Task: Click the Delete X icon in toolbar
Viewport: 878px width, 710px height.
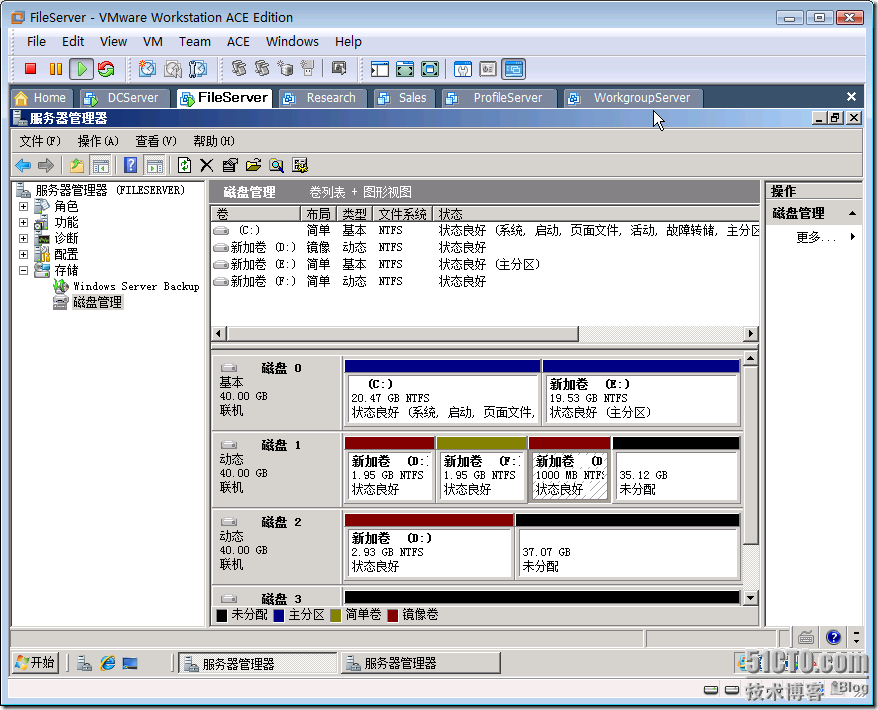Action: tap(207, 165)
